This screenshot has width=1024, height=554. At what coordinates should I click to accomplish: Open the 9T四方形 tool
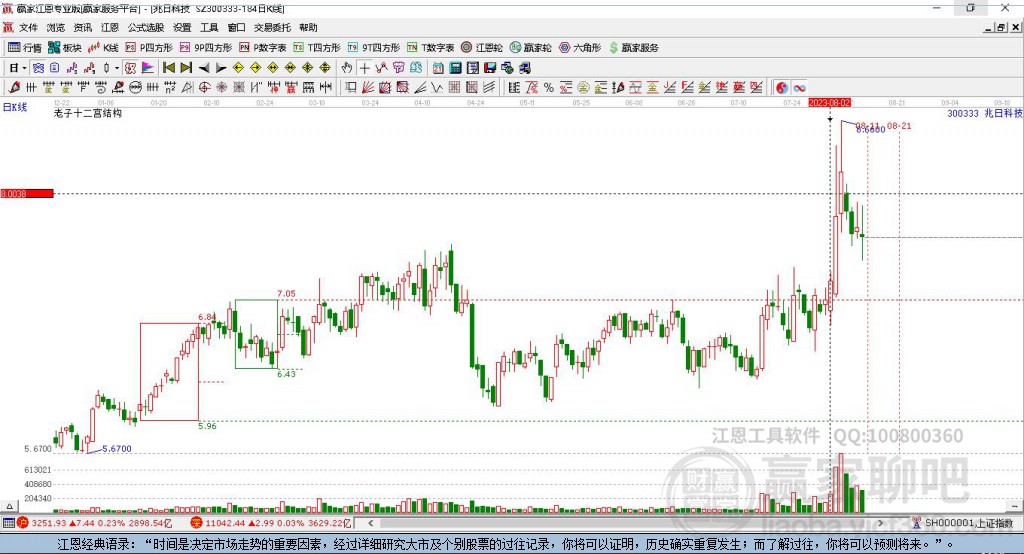click(374, 48)
